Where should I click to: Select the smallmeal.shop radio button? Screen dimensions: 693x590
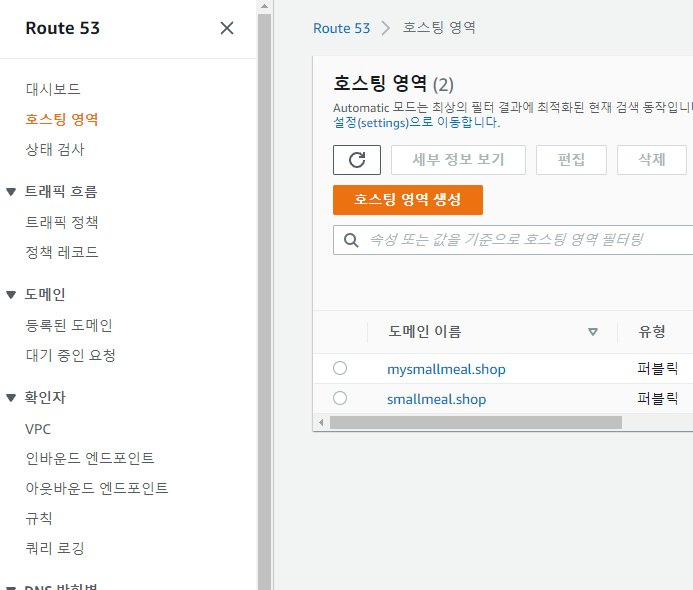pyautogui.click(x=340, y=398)
